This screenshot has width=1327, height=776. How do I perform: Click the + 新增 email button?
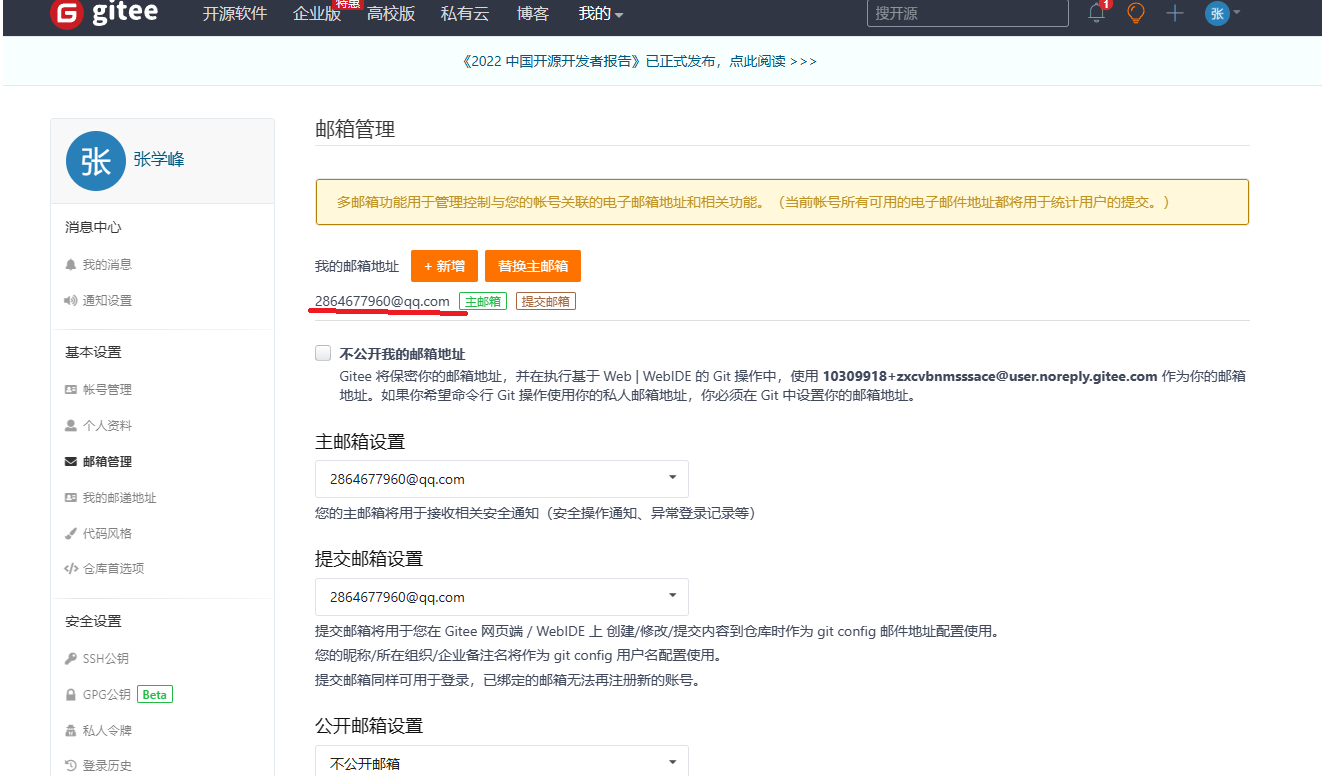444,266
